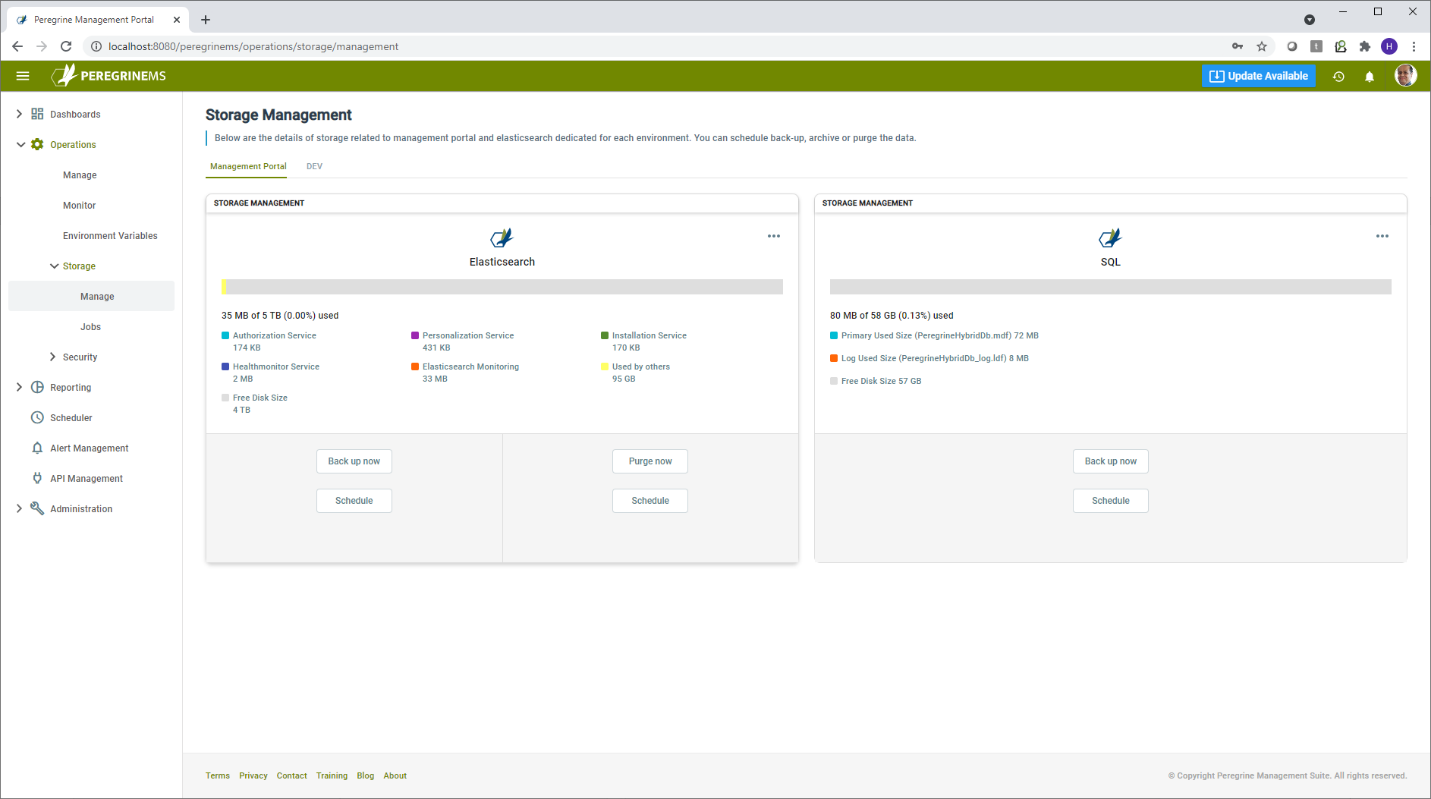Expand the Administration chevron
Image resolution: width=1431 pixels, height=799 pixels.
pyautogui.click(x=19, y=508)
